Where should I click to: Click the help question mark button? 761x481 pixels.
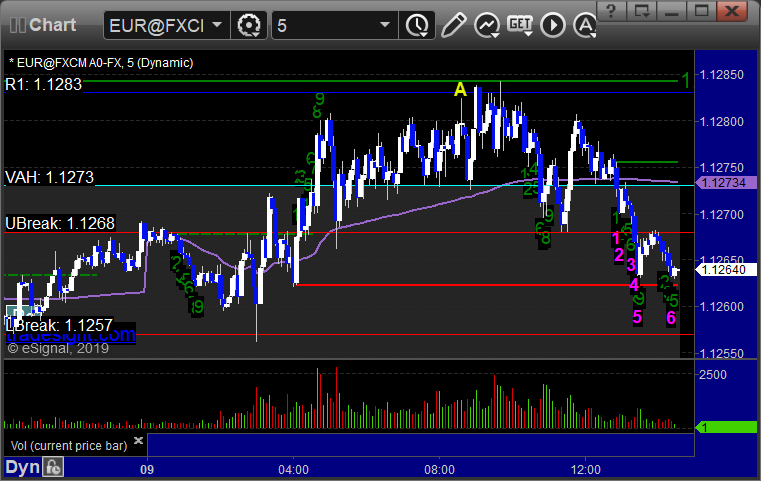click(x=611, y=10)
